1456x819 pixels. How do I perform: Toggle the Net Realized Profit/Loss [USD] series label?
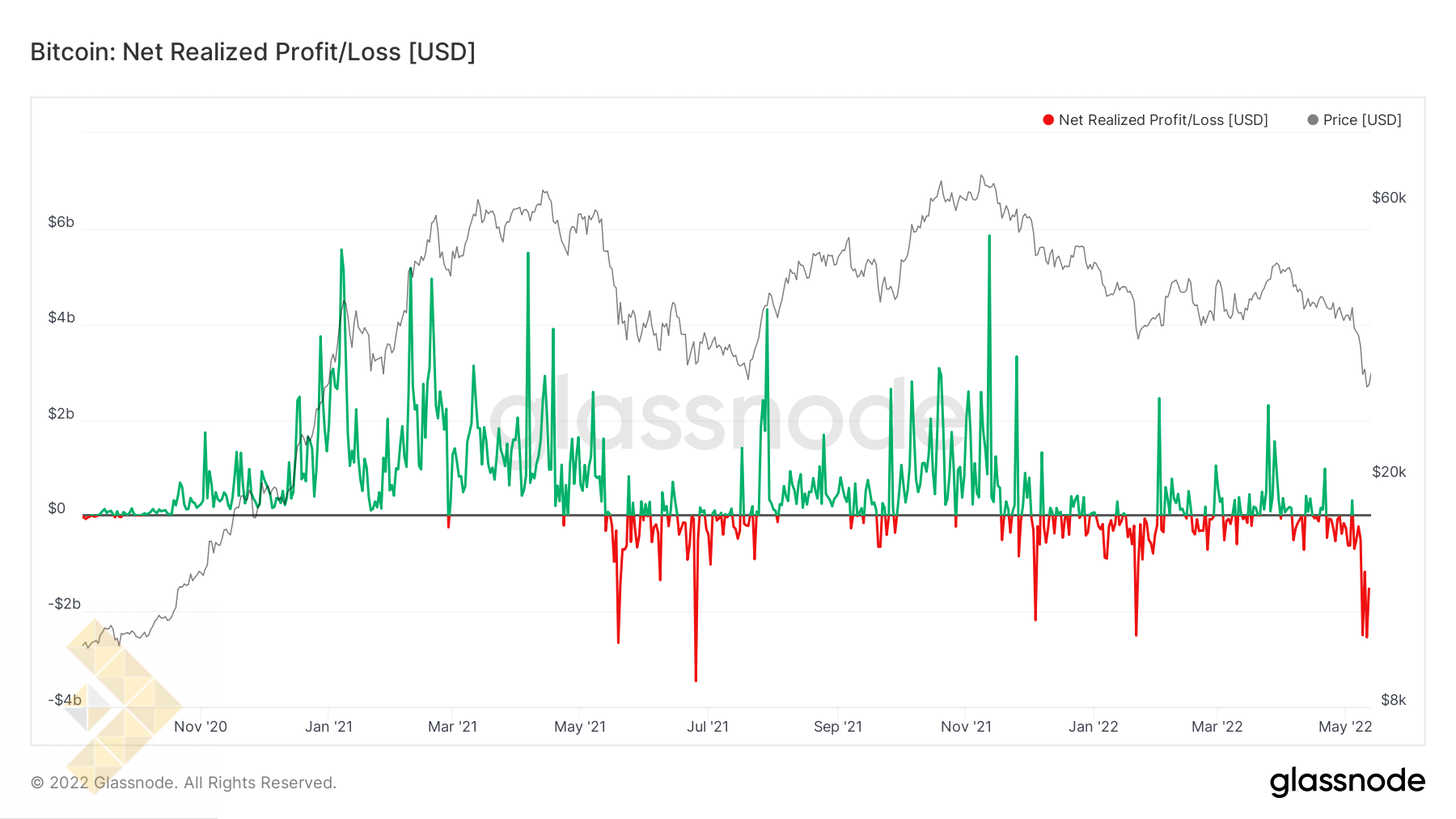click(1163, 120)
